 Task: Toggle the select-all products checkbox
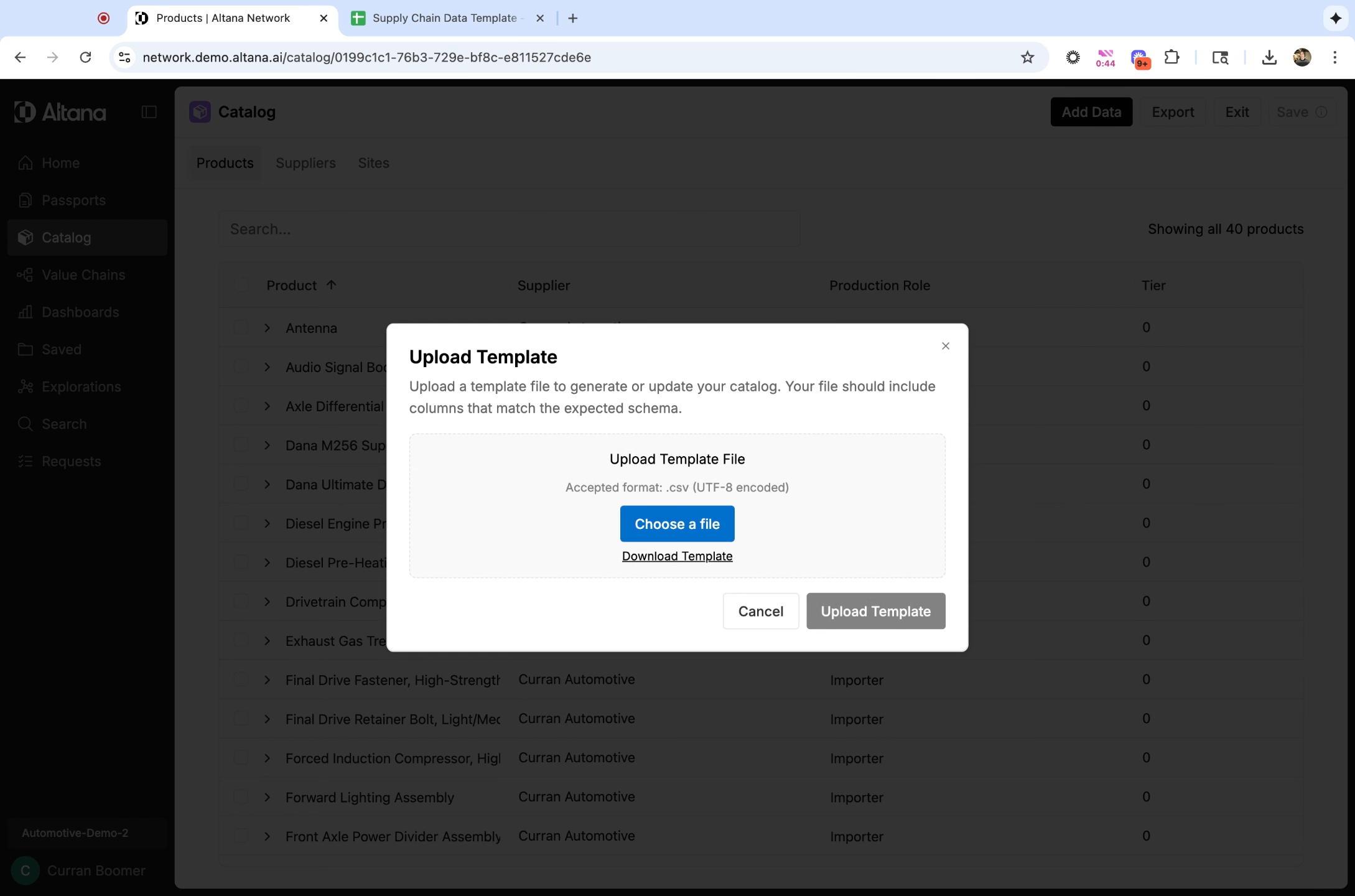pos(241,285)
